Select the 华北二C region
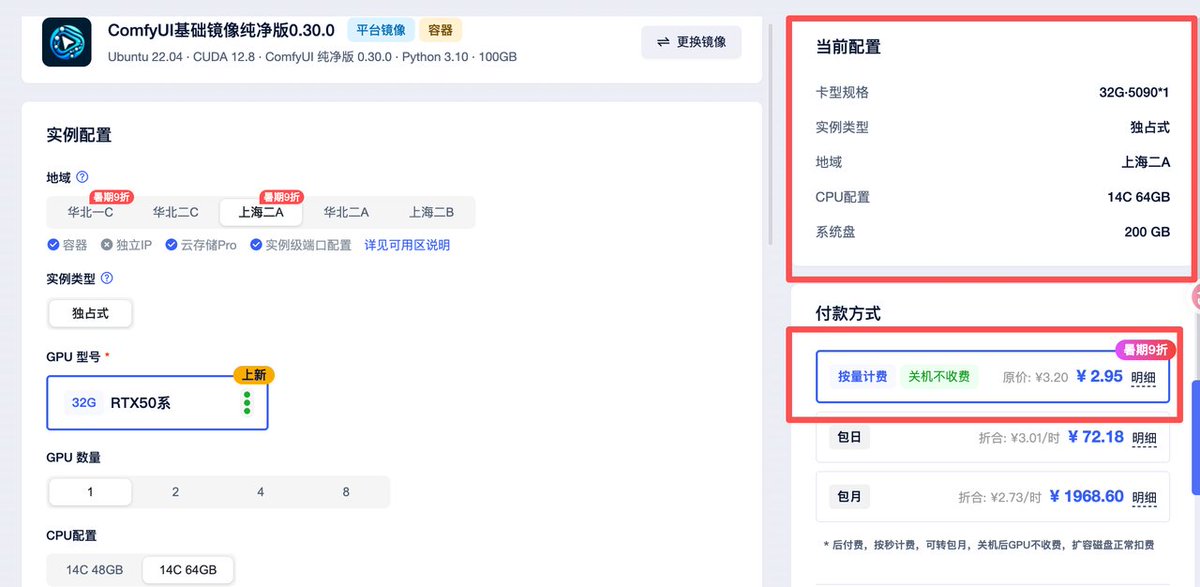This screenshot has width=1200, height=587. tap(176, 212)
